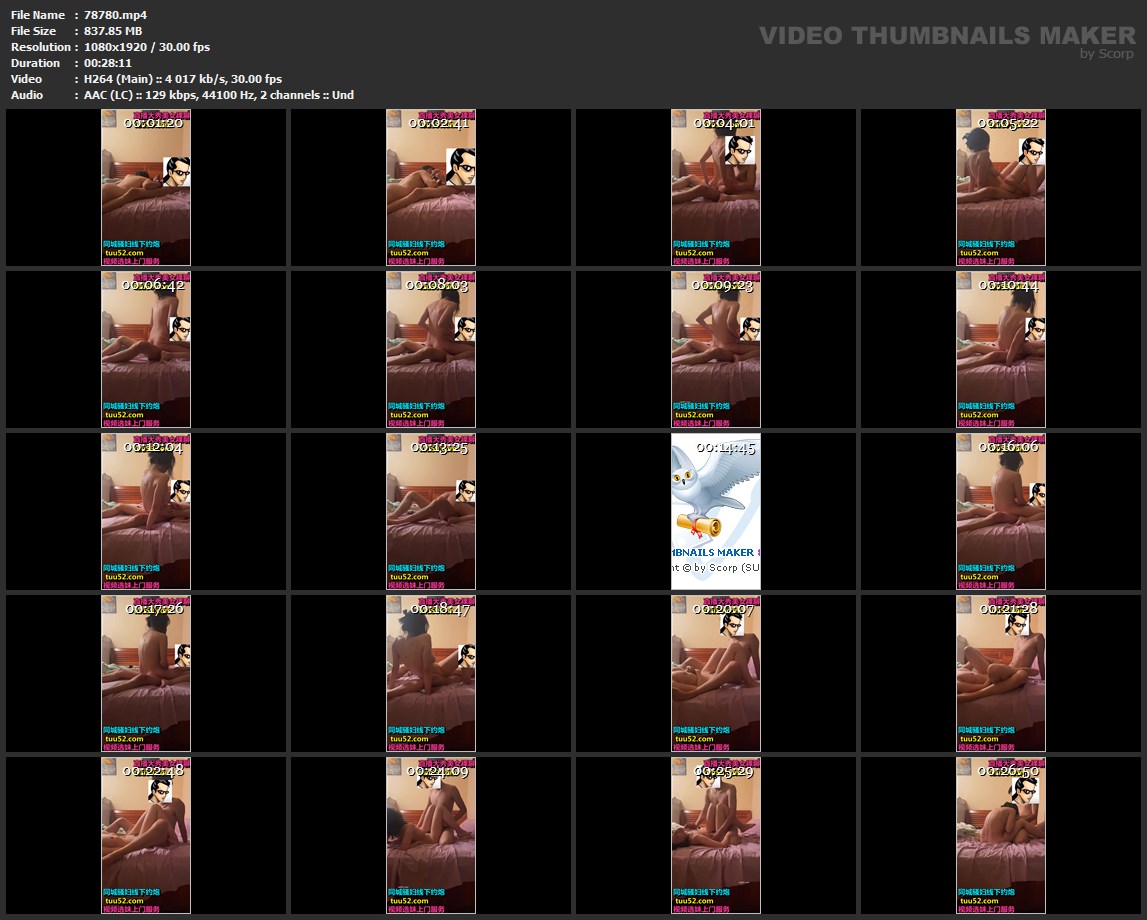Image resolution: width=1147 pixels, height=920 pixels.
Task: Click the thumbnail marked 00:12:04
Action: [x=146, y=511]
